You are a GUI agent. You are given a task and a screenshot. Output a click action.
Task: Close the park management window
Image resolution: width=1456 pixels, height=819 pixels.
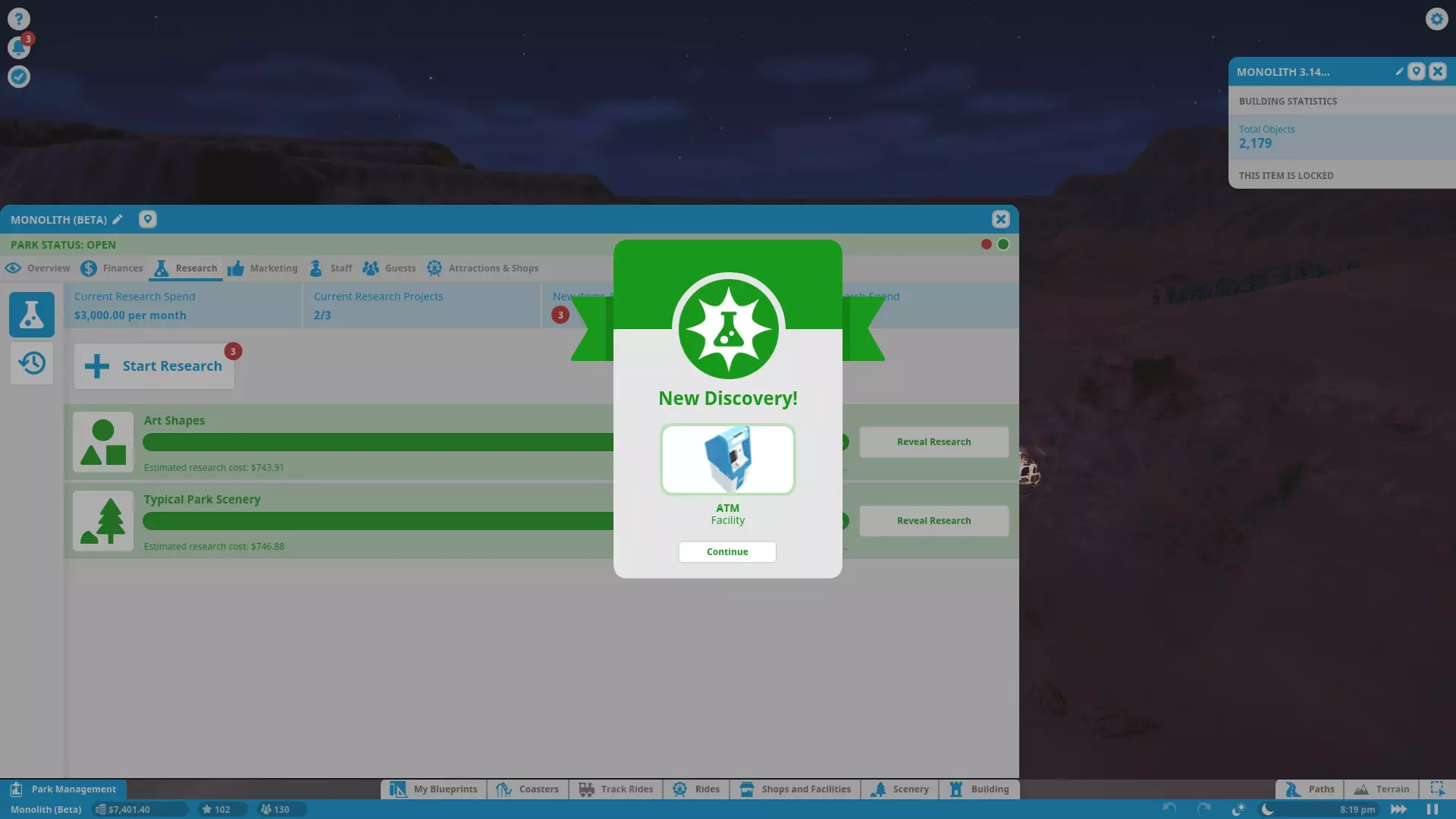tap(1000, 219)
